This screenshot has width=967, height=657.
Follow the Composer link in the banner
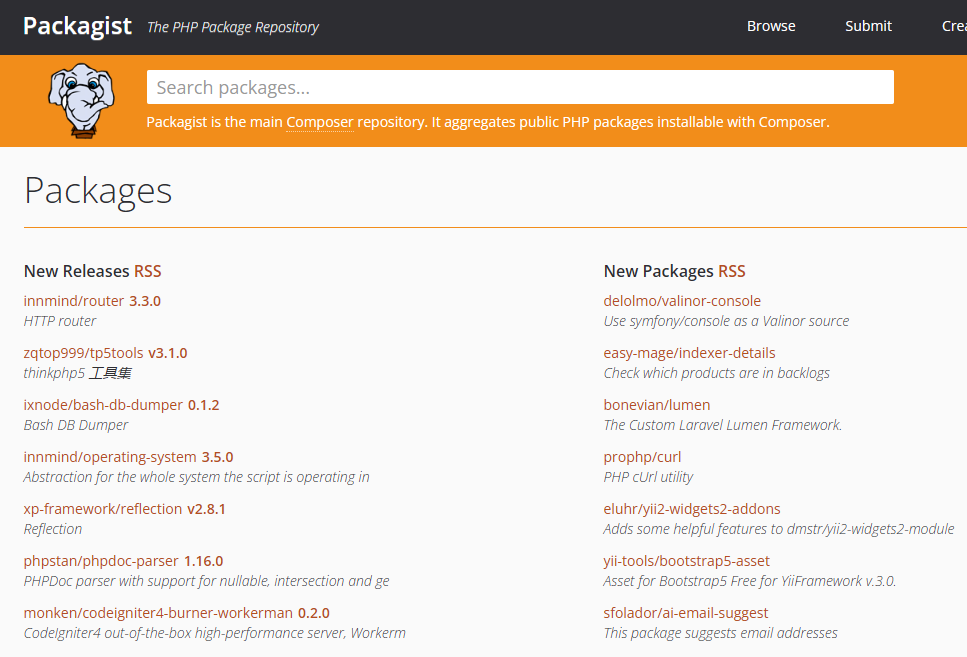click(320, 122)
